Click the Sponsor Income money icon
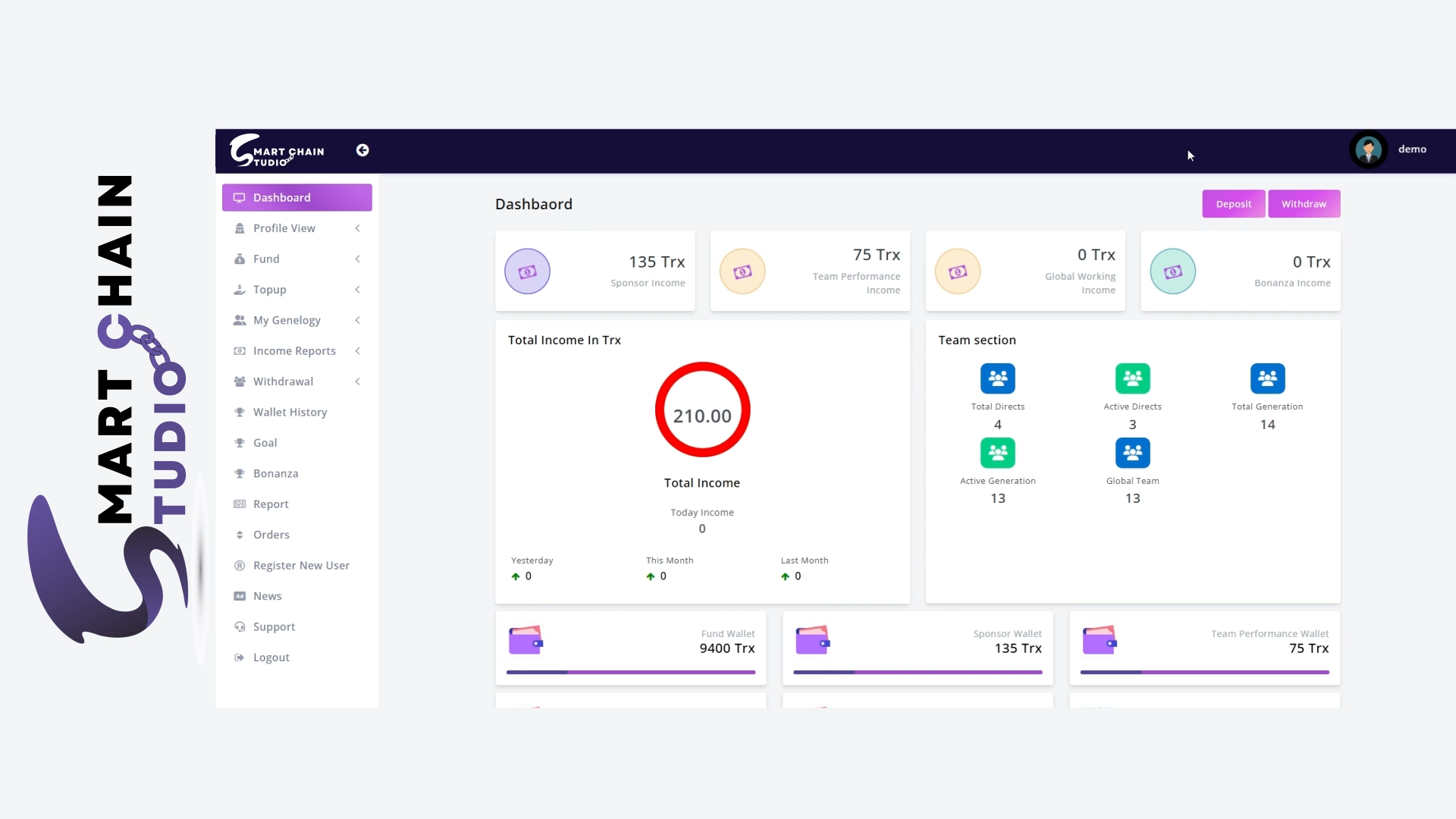Viewport: 1456px width, 819px height. point(526,271)
